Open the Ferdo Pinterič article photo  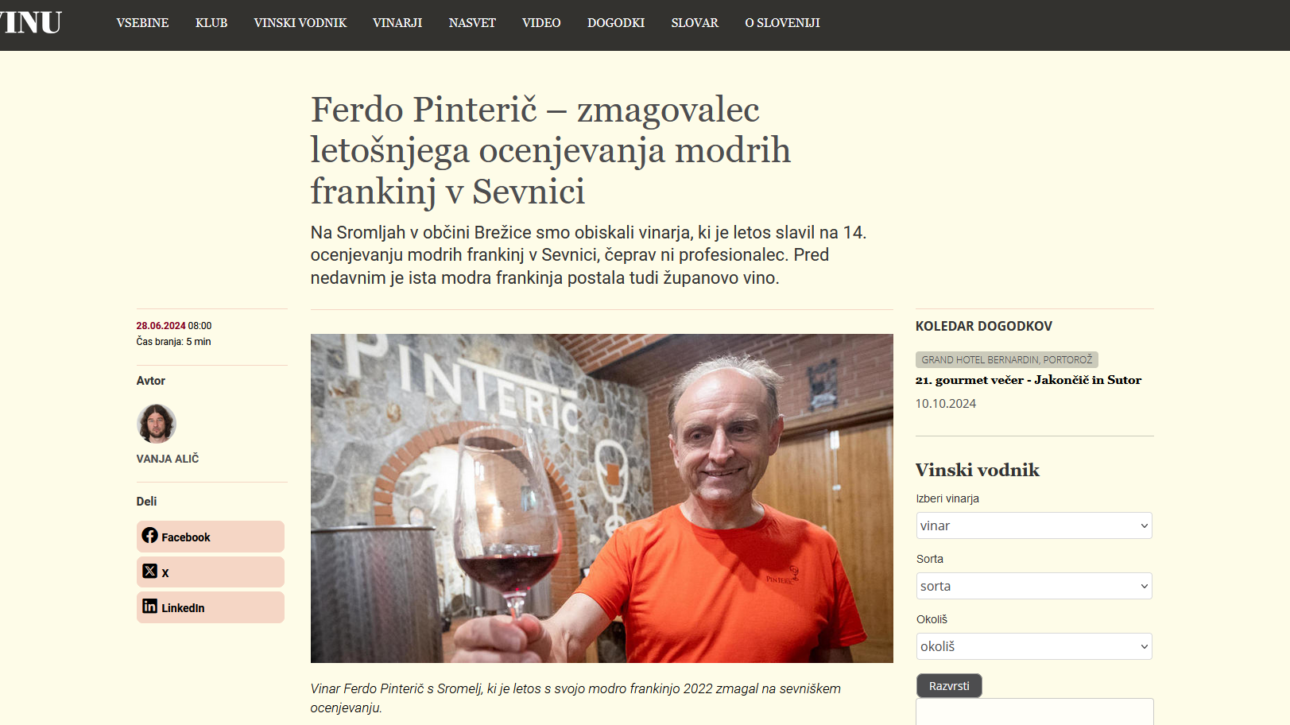(602, 498)
